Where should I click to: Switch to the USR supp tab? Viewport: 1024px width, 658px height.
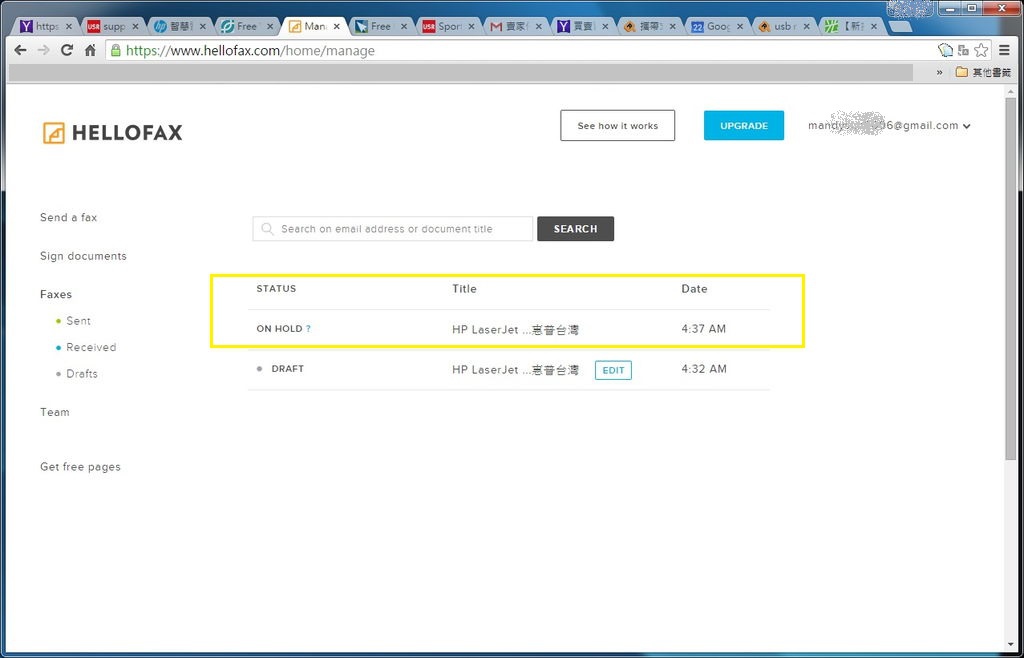pos(112,27)
